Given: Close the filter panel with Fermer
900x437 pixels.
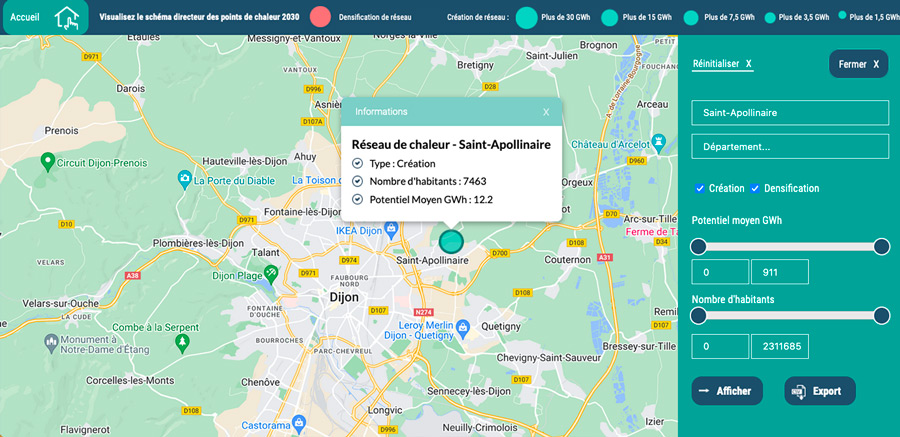Looking at the screenshot, I should point(858,64).
